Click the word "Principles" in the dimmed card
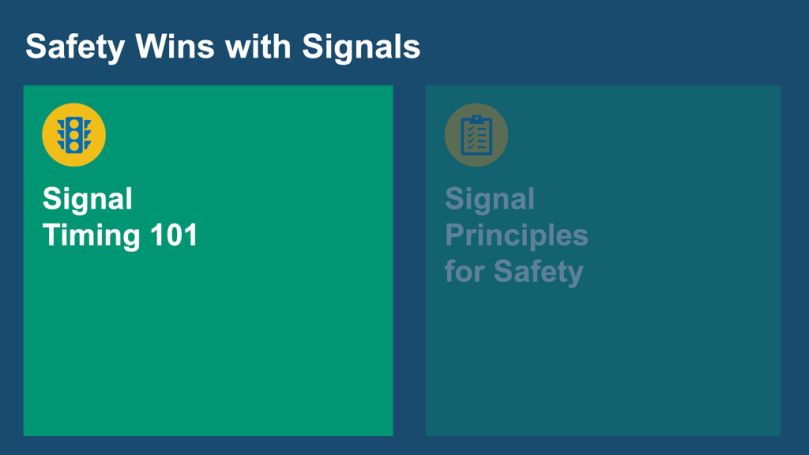The width and height of the screenshot is (809, 455). (x=516, y=236)
